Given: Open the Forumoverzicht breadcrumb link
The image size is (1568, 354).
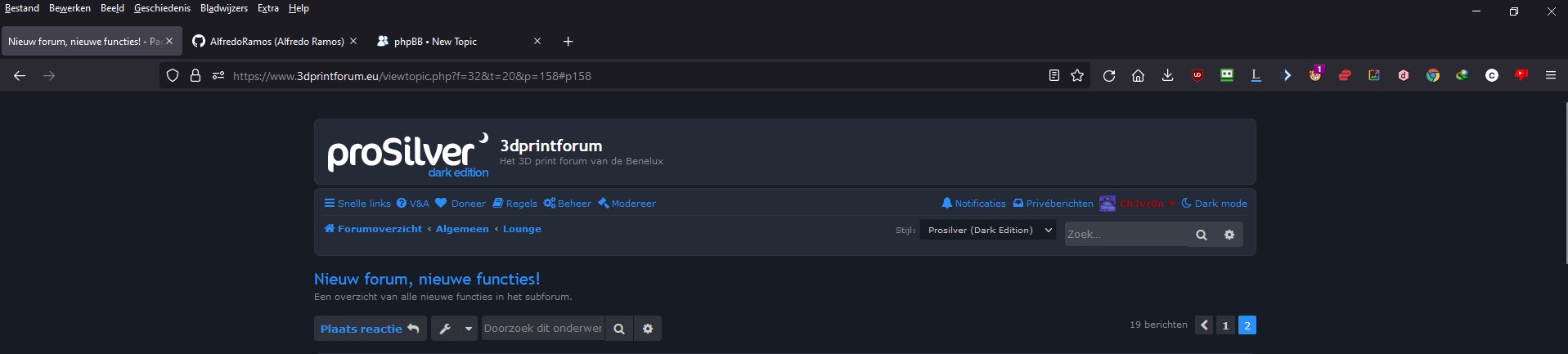Looking at the screenshot, I should [x=374, y=229].
